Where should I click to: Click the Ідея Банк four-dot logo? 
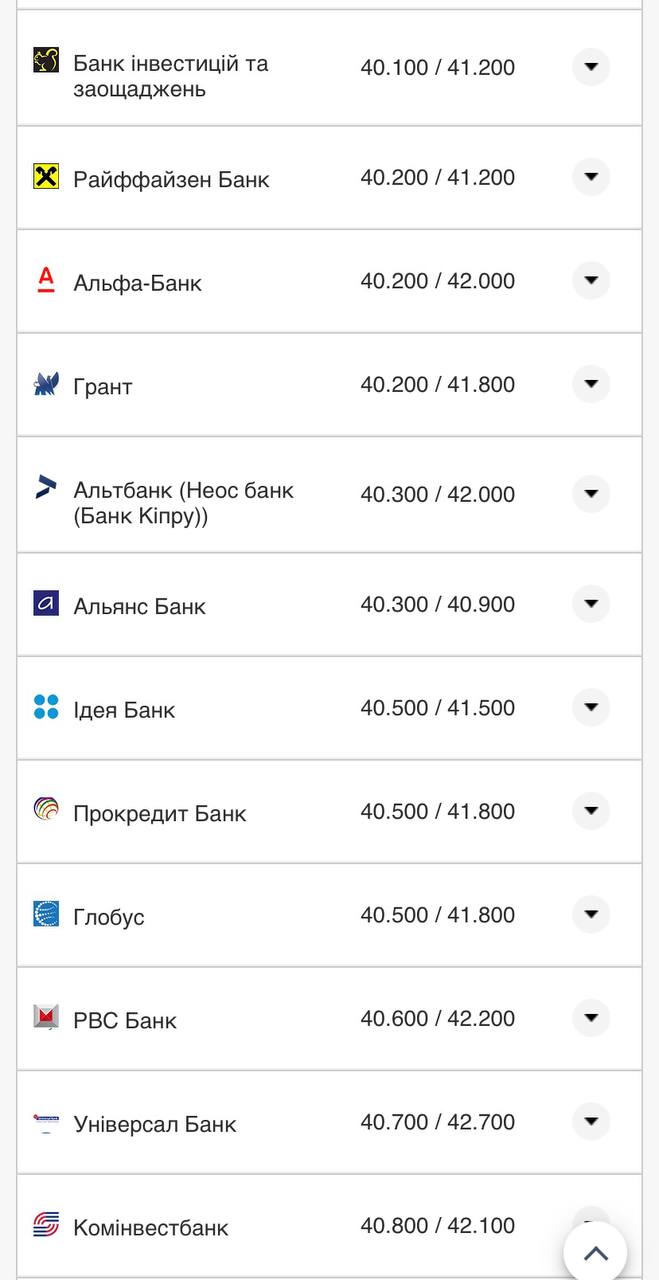point(46,708)
